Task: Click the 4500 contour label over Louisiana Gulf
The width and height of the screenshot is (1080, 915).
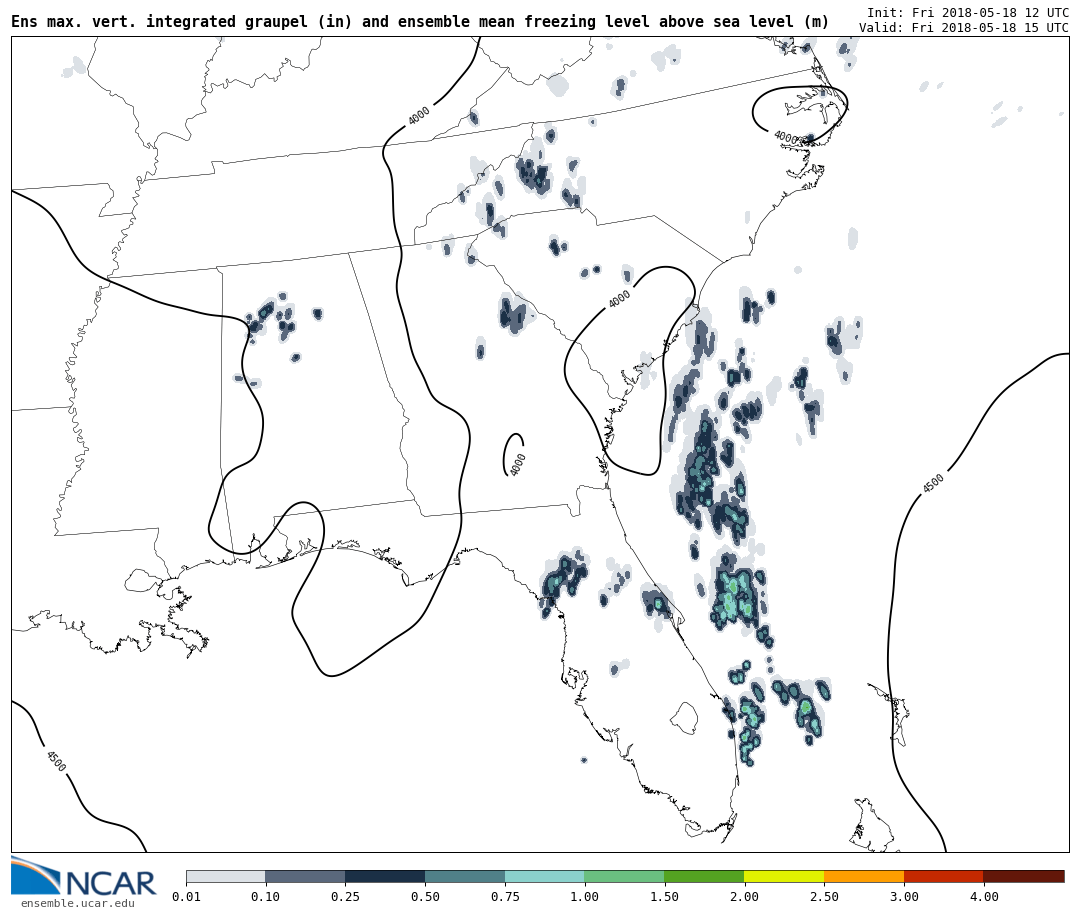Action: coord(56,761)
